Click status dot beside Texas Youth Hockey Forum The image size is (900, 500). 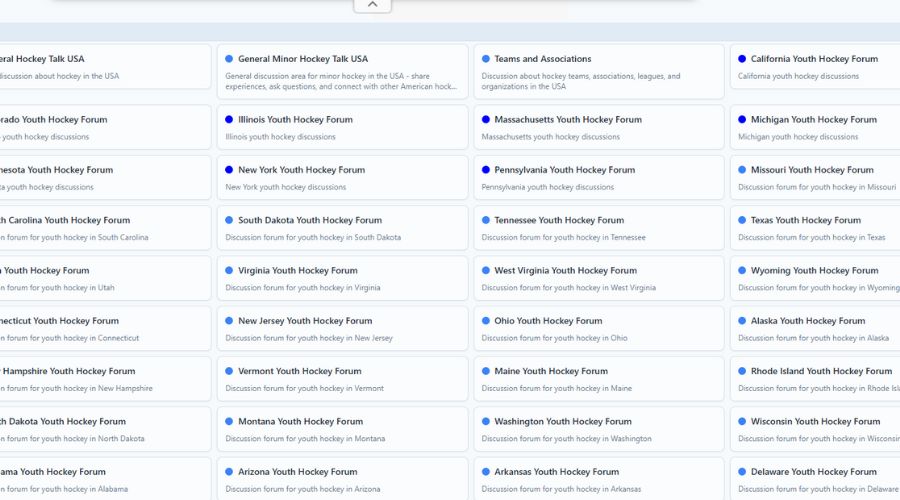[742, 220]
